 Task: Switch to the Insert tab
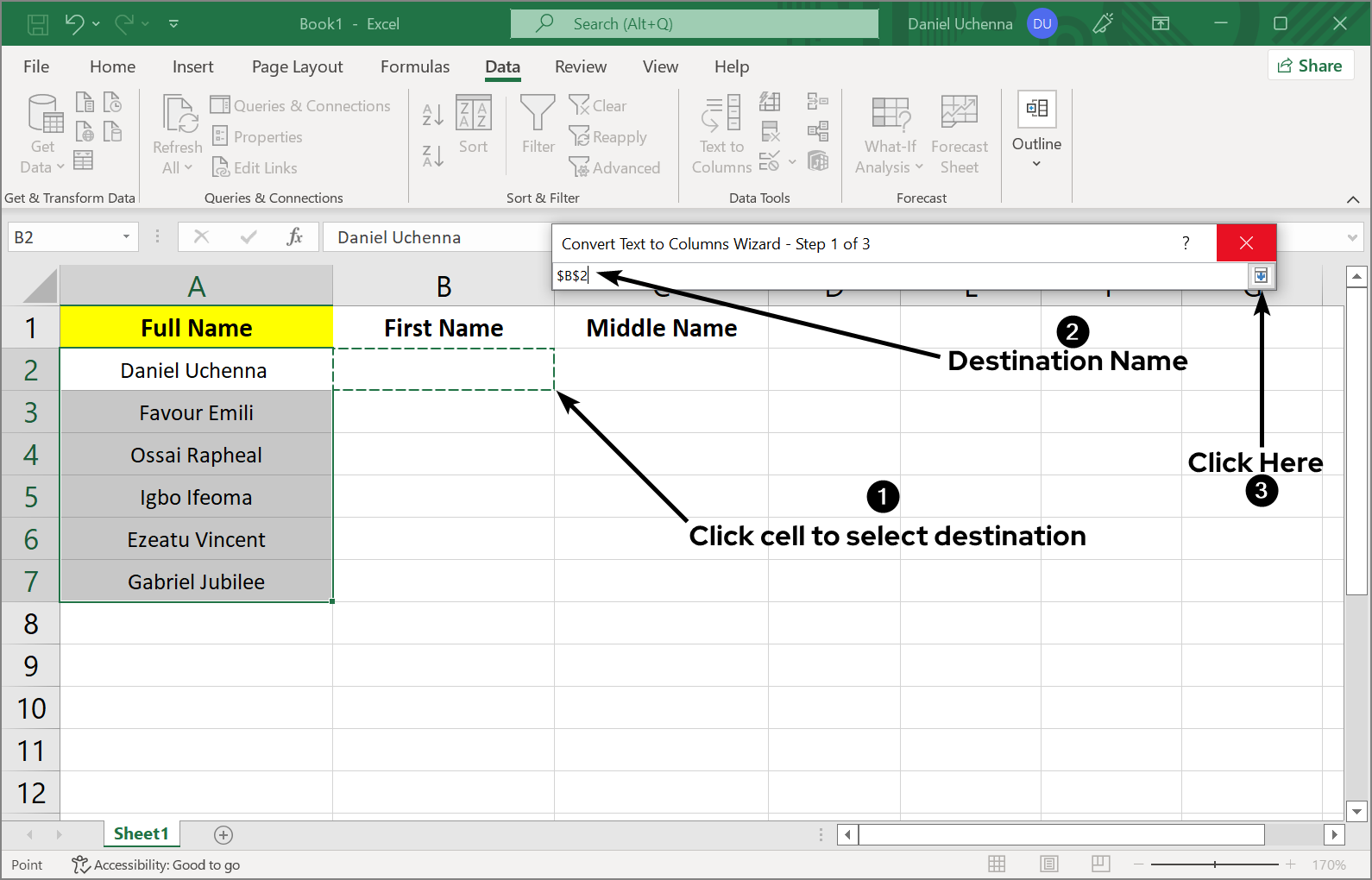pyautogui.click(x=192, y=66)
